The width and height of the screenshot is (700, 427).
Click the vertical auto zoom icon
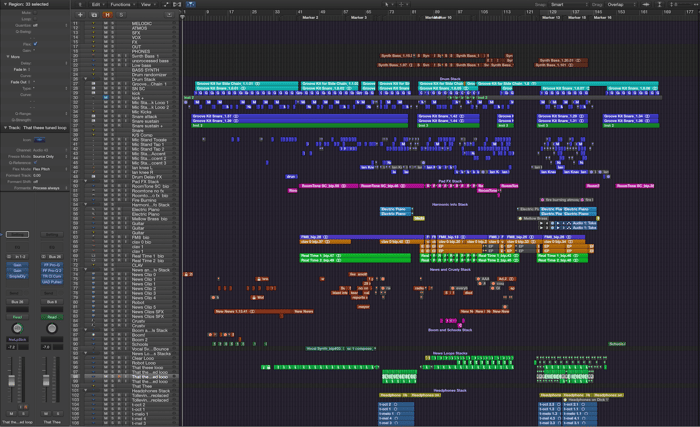(x=659, y=4)
